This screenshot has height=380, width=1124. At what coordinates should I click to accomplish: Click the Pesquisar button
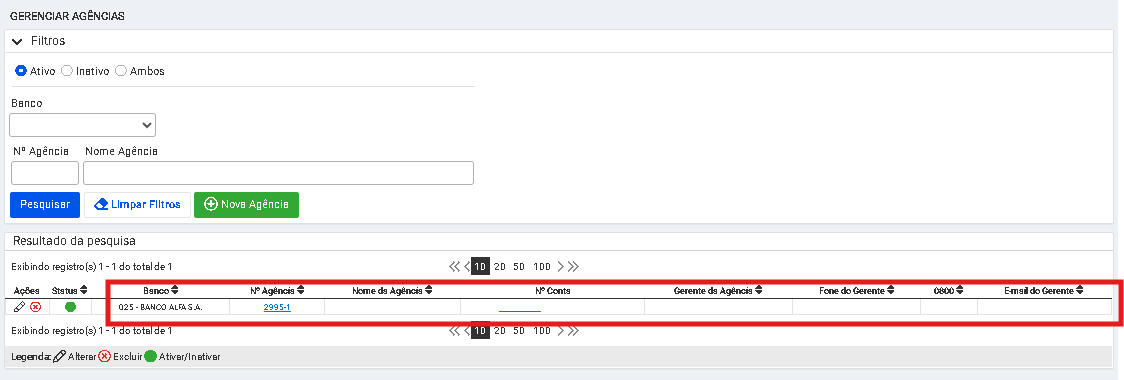(44, 204)
